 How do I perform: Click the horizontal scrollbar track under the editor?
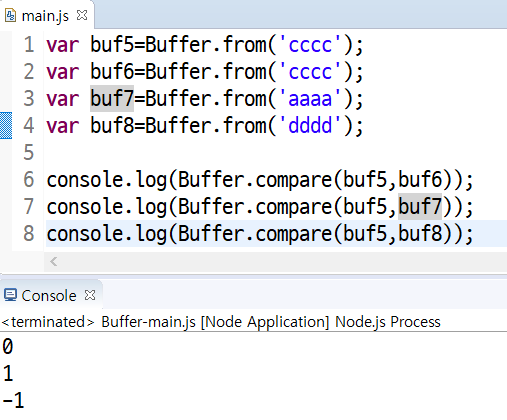(275, 262)
